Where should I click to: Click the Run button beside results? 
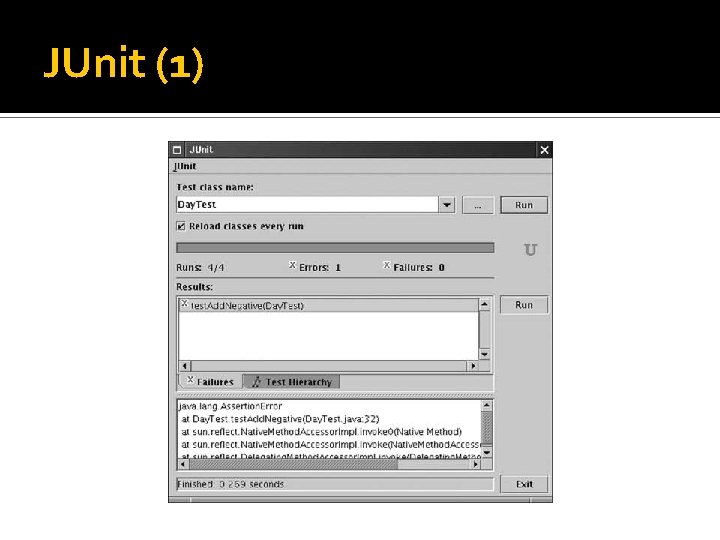[x=524, y=305]
